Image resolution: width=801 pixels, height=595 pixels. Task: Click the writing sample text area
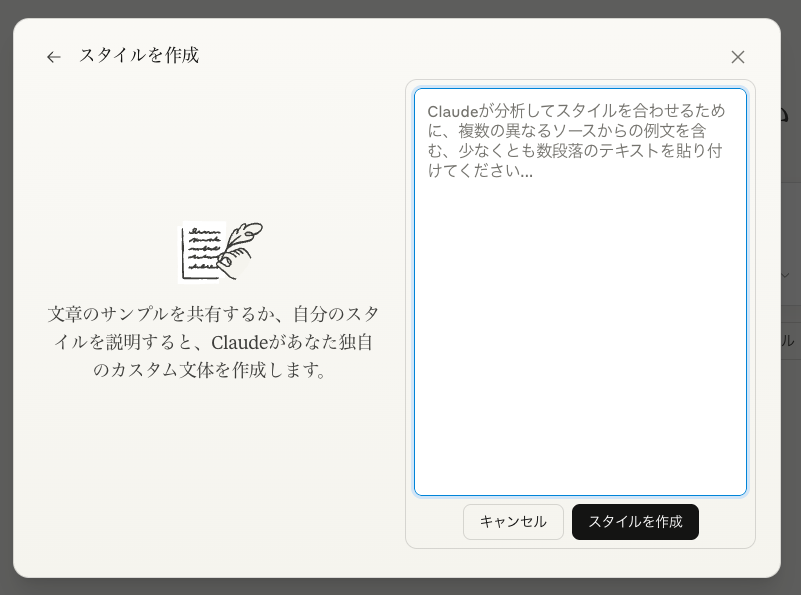(x=580, y=292)
